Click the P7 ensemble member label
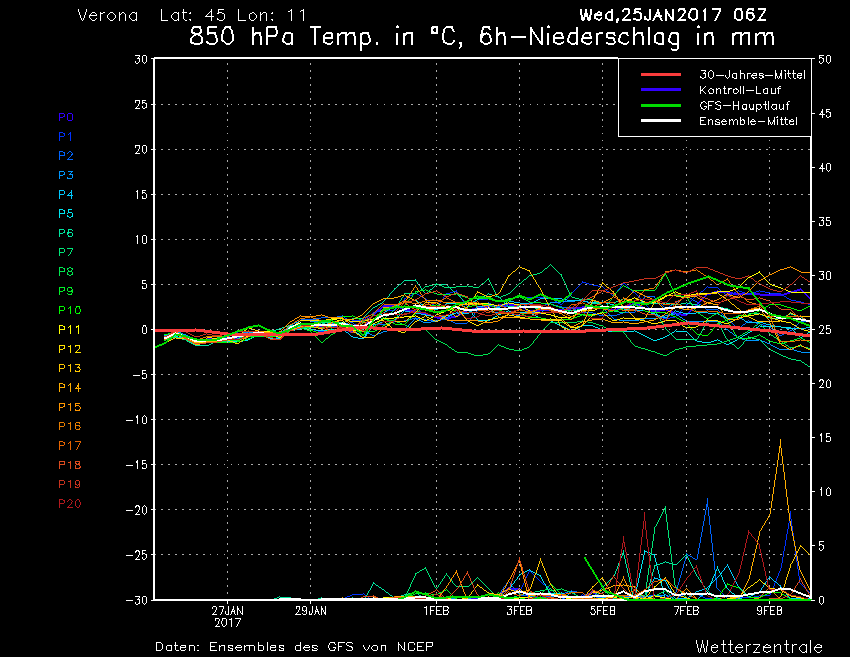The height and width of the screenshot is (657, 850). click(x=66, y=252)
